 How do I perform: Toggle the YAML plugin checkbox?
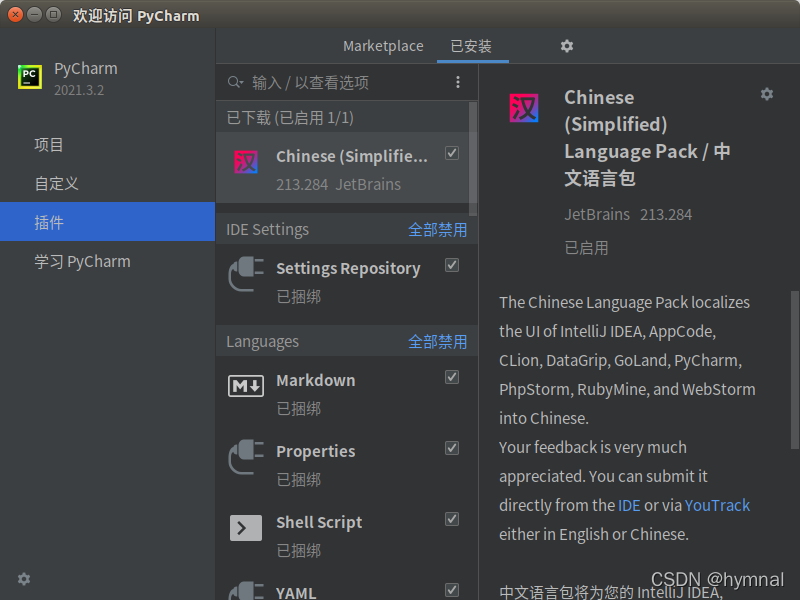tap(452, 590)
